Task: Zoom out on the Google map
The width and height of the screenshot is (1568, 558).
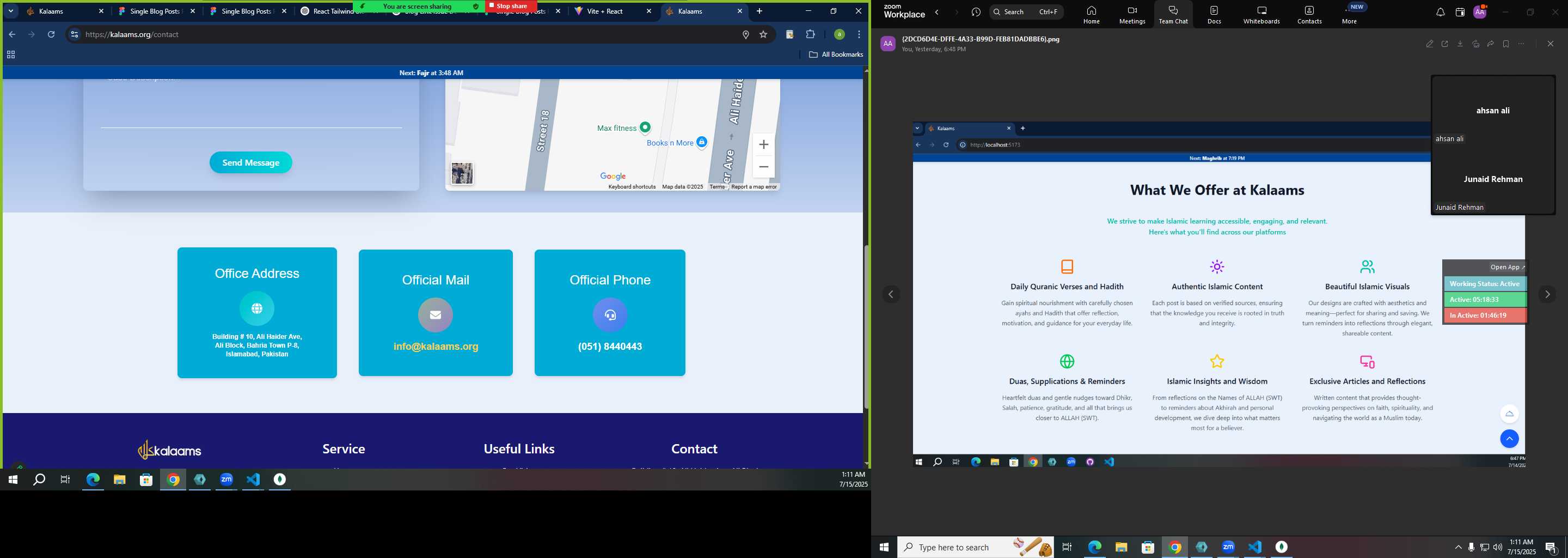Action: coord(764,167)
